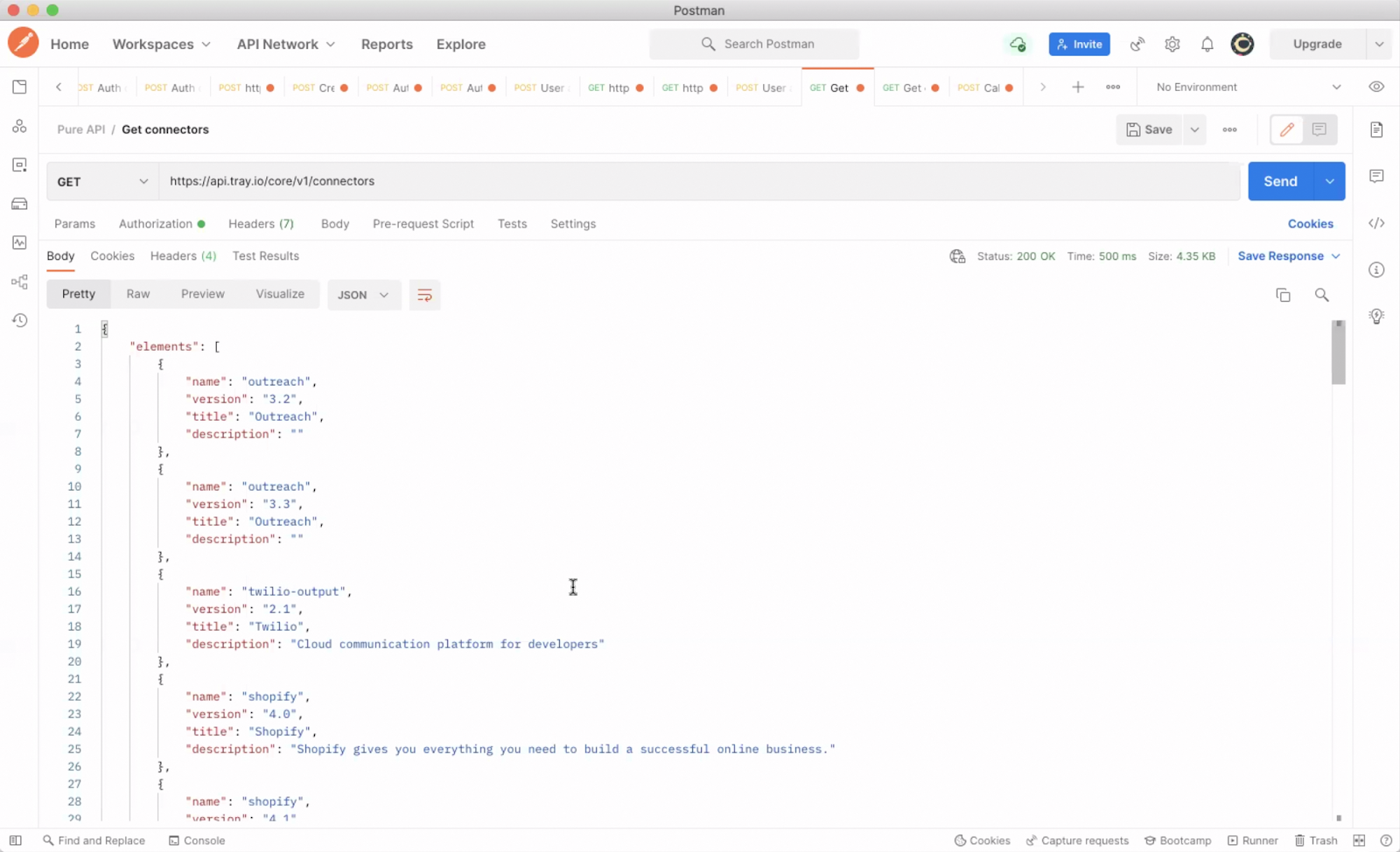This screenshot has width=1400, height=852.
Task: Send the GET connectors request
Action: [x=1280, y=181]
